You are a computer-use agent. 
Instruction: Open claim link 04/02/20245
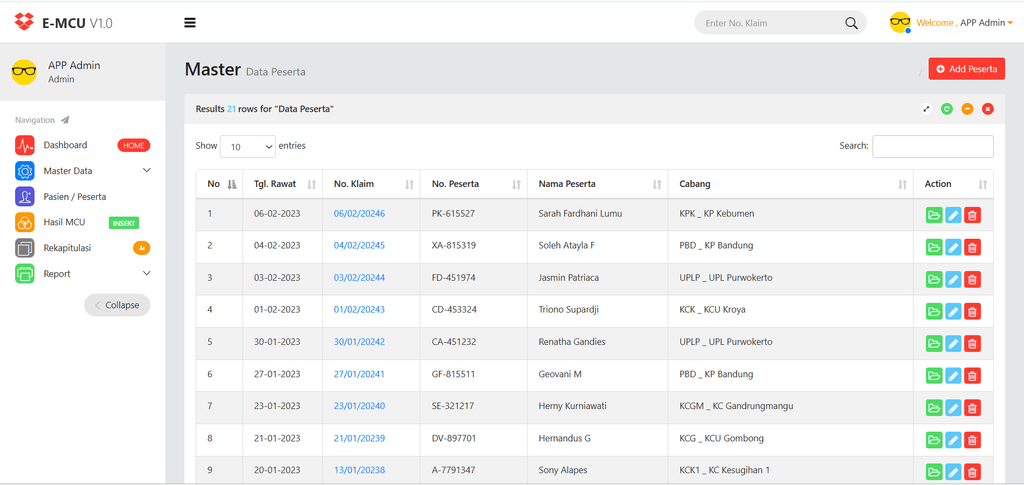(x=359, y=245)
